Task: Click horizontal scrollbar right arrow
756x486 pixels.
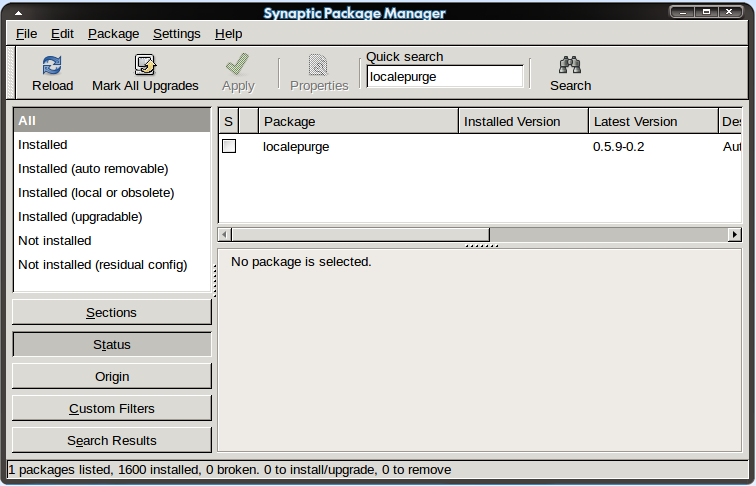Action: [x=734, y=234]
